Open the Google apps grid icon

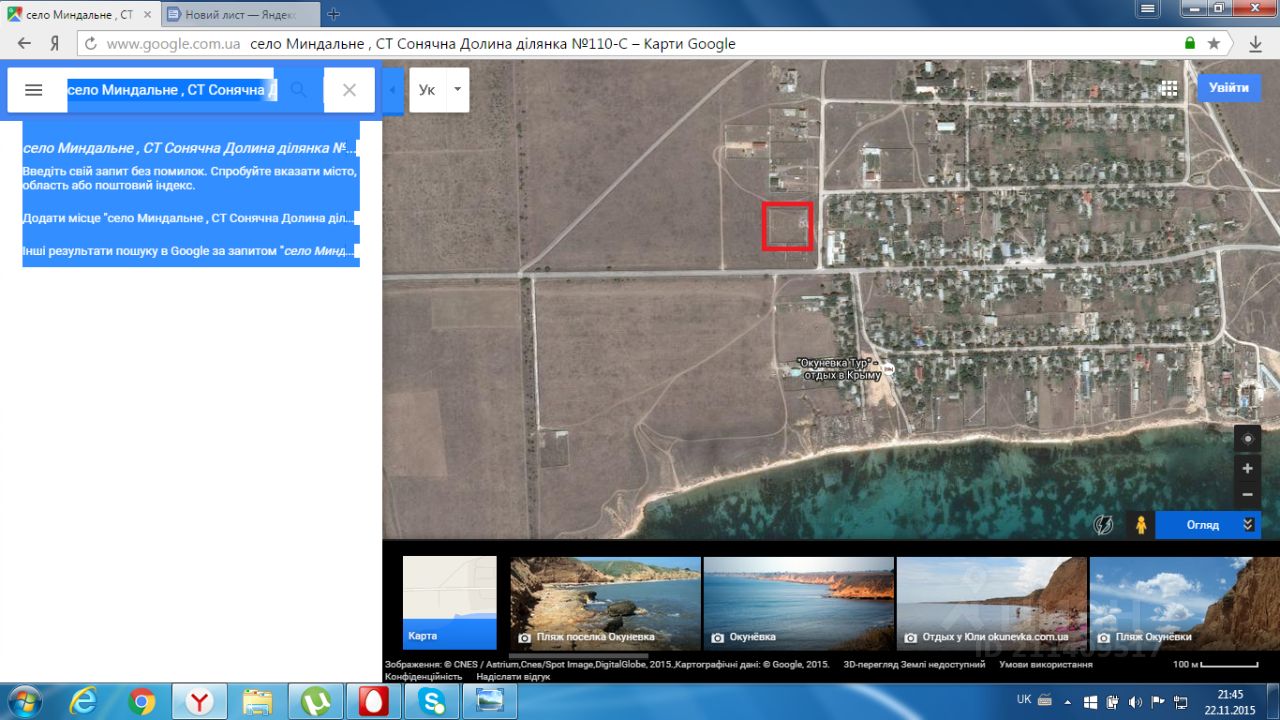coord(1168,88)
